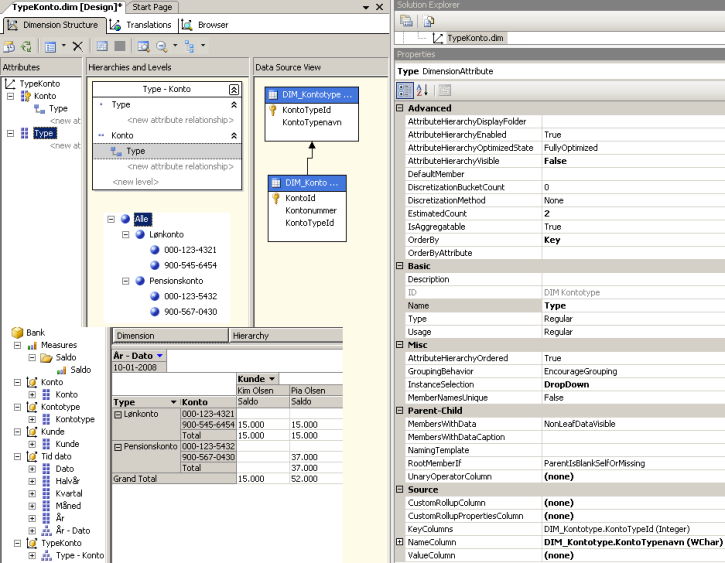Select the Saldo measure

click(80, 370)
